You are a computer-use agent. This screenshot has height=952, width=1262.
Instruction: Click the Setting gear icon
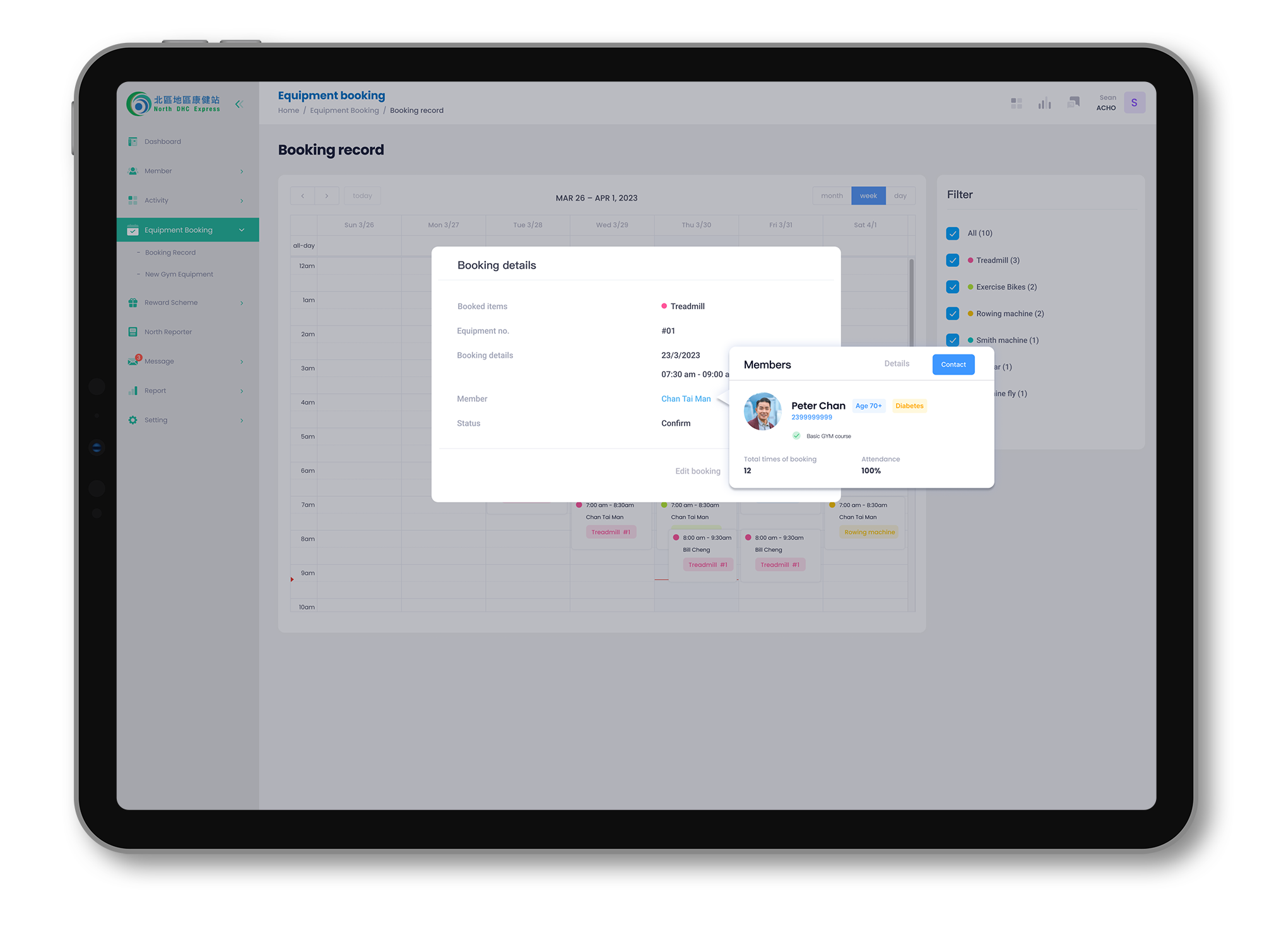tap(133, 420)
